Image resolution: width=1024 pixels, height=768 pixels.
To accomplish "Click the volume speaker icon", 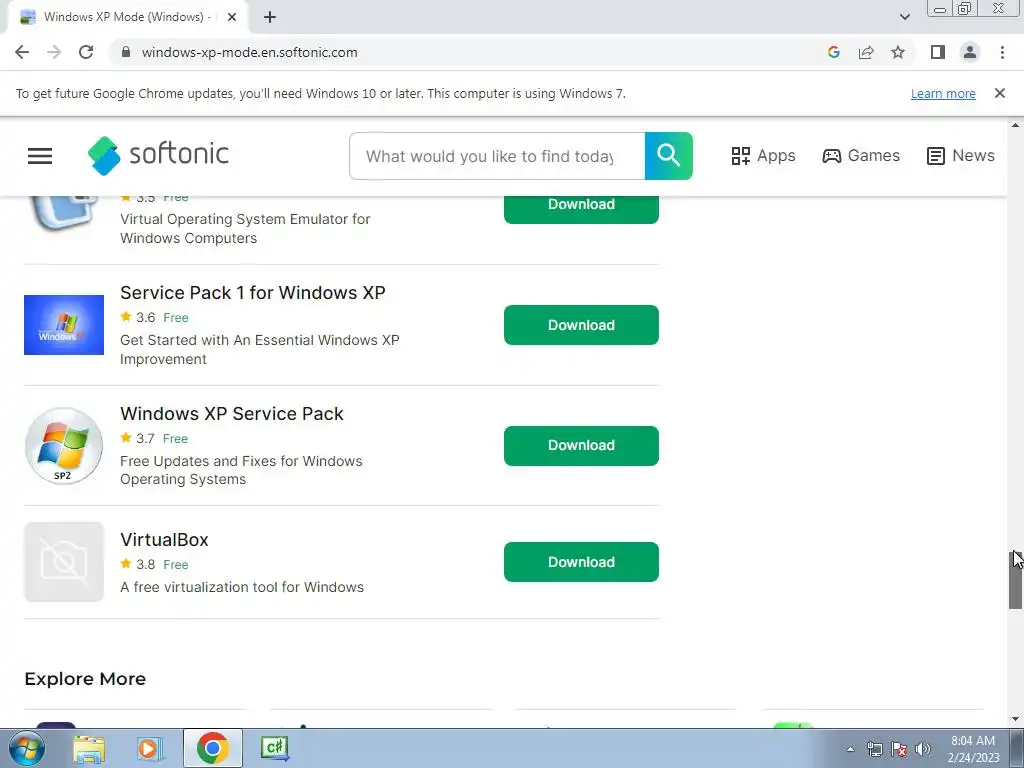I will coord(923,749).
